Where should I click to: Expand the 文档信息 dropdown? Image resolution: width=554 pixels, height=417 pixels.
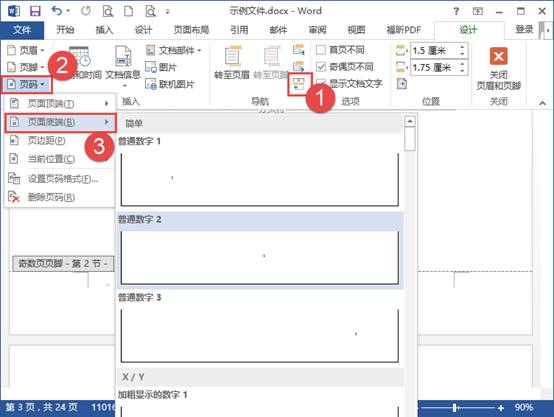(x=123, y=67)
